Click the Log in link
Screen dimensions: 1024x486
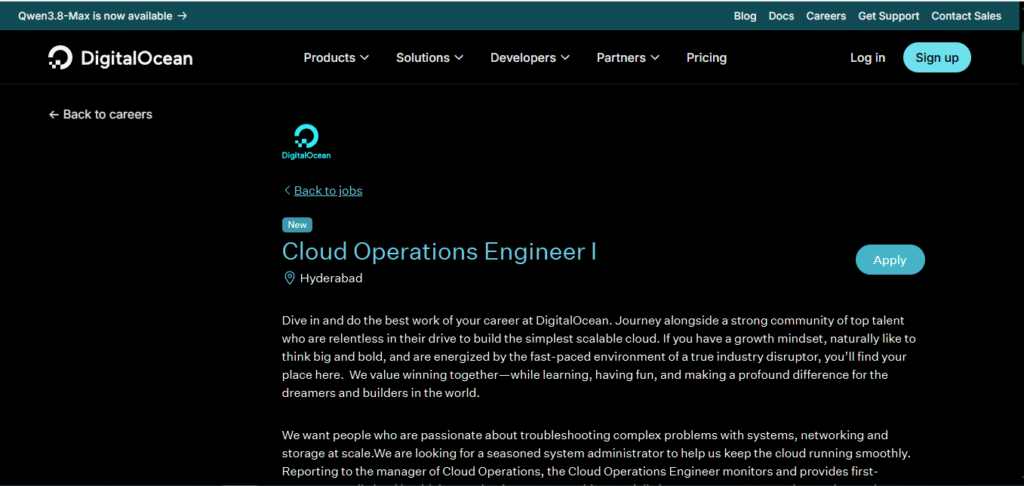click(x=868, y=57)
